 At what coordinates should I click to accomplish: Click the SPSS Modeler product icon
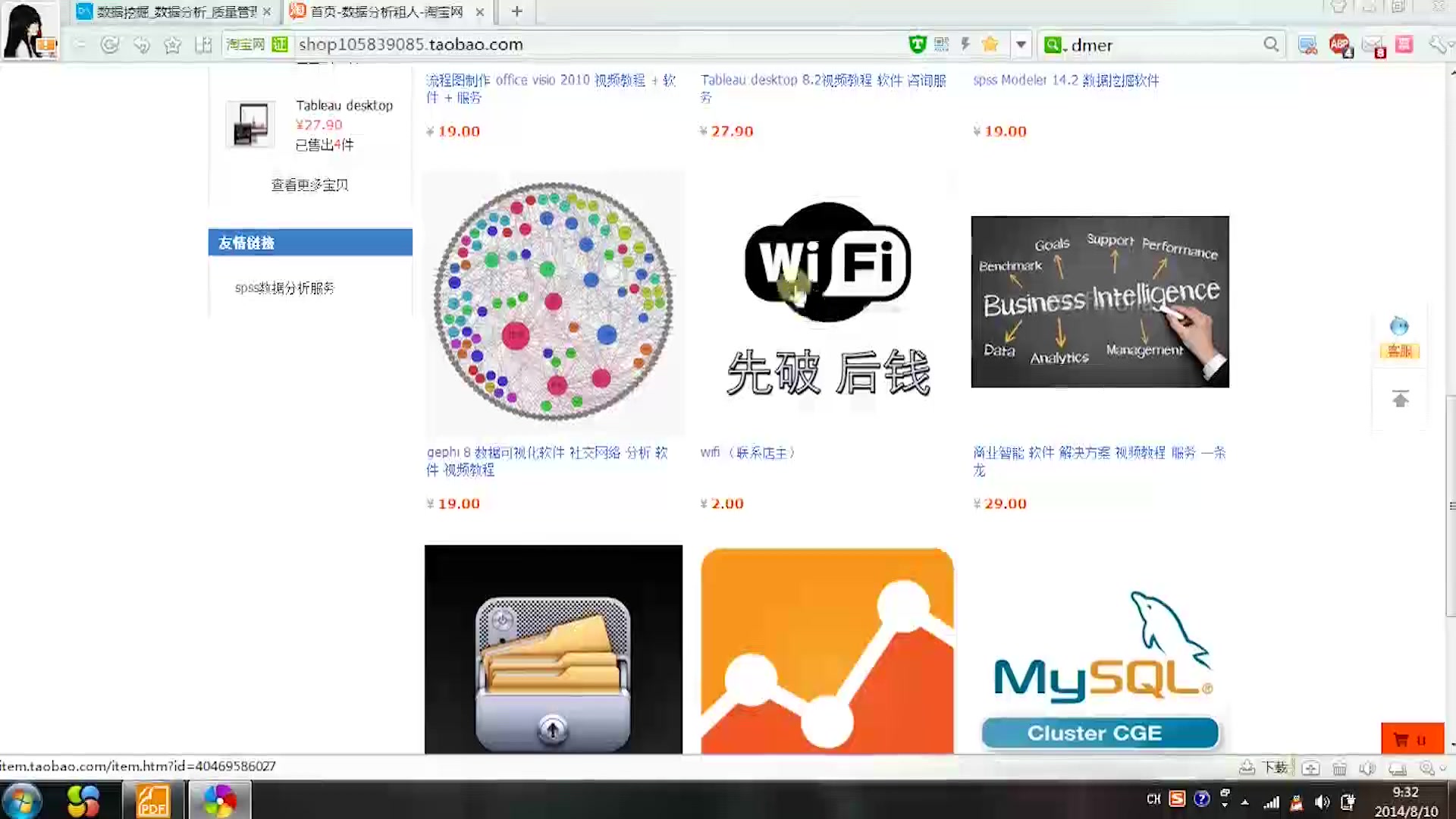tap(1066, 79)
